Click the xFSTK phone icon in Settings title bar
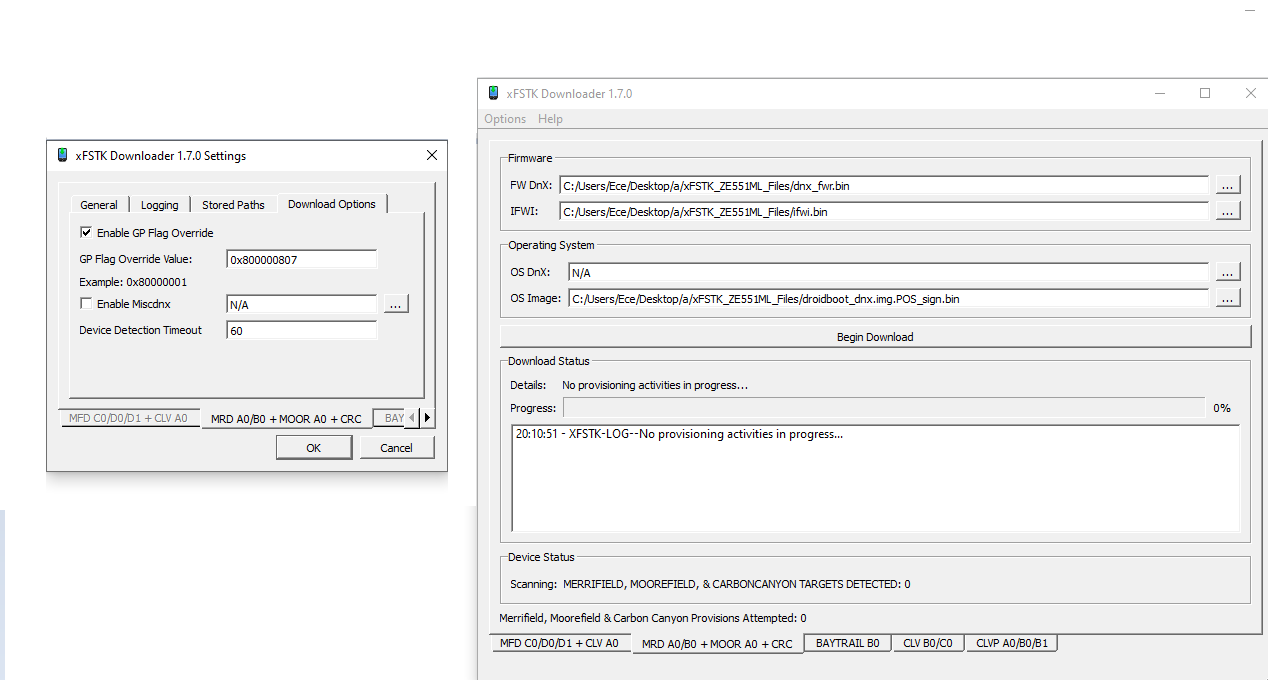Image resolution: width=1268 pixels, height=680 pixels. (x=63, y=155)
